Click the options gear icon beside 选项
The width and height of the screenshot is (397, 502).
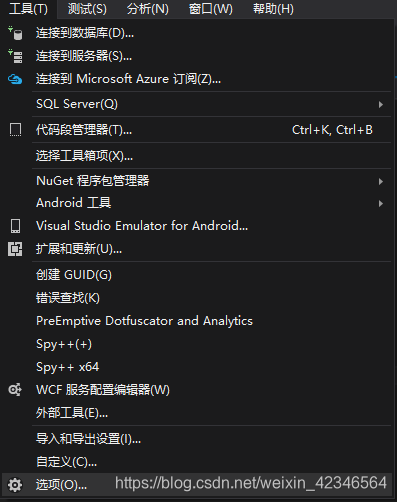click(15, 485)
